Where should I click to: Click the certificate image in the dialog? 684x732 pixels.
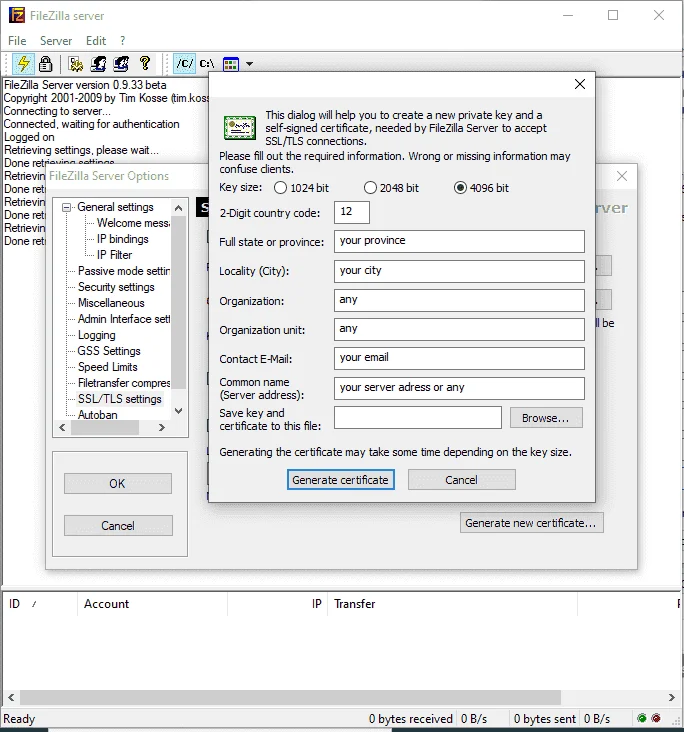pyautogui.click(x=240, y=128)
